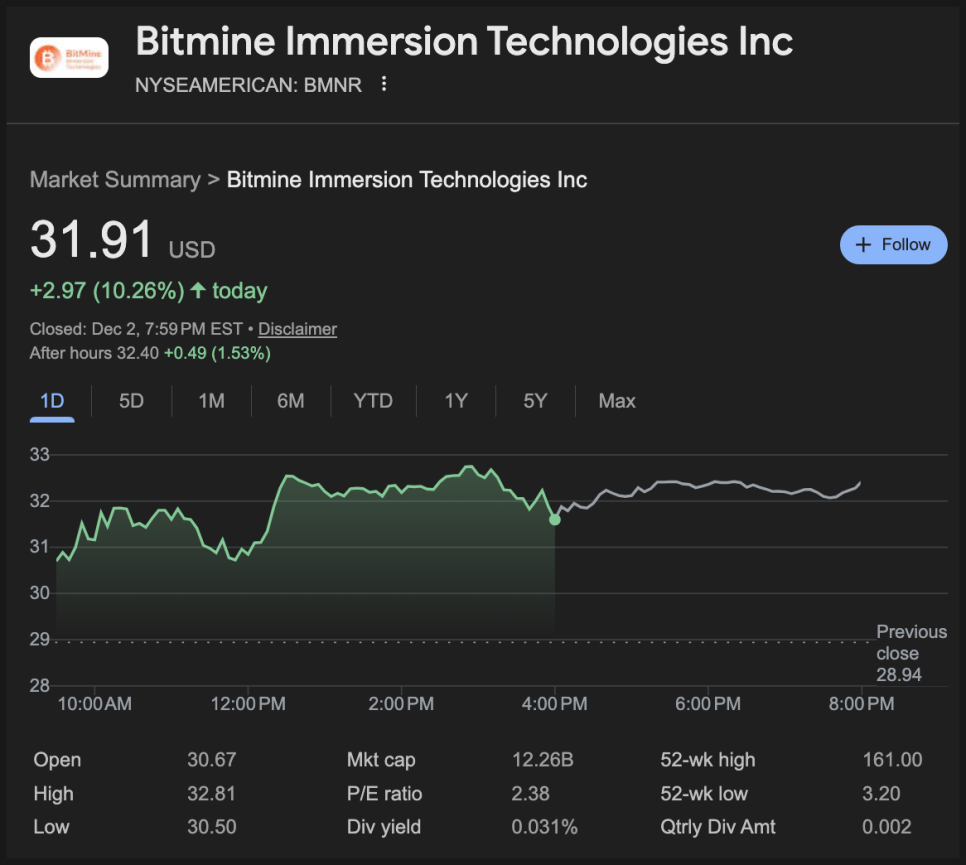Select the YTD chart tab
The width and height of the screenshot is (966, 865).
(x=373, y=401)
